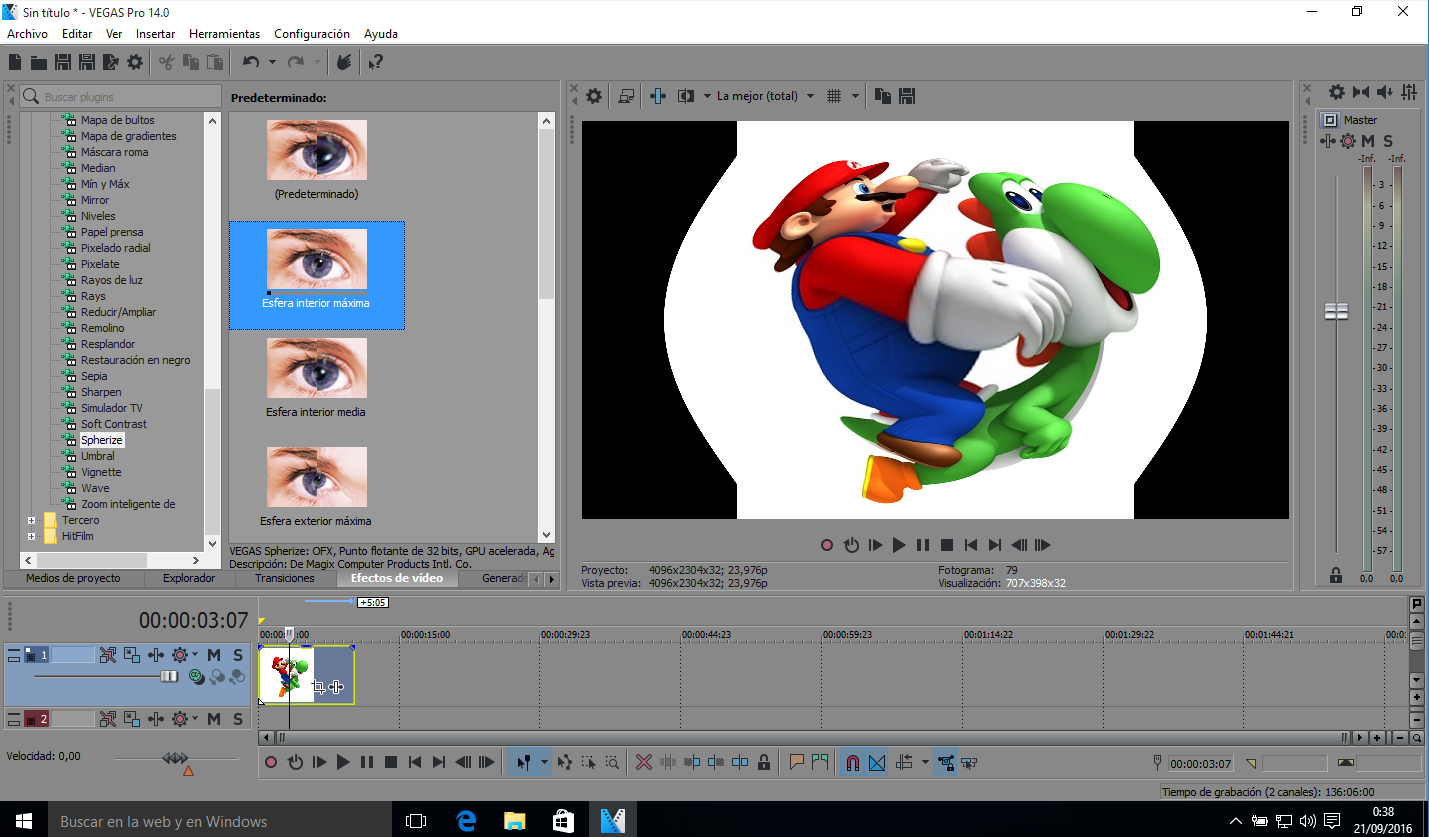Click the red X Delete icon
This screenshot has height=837, width=1429.
tap(644, 762)
